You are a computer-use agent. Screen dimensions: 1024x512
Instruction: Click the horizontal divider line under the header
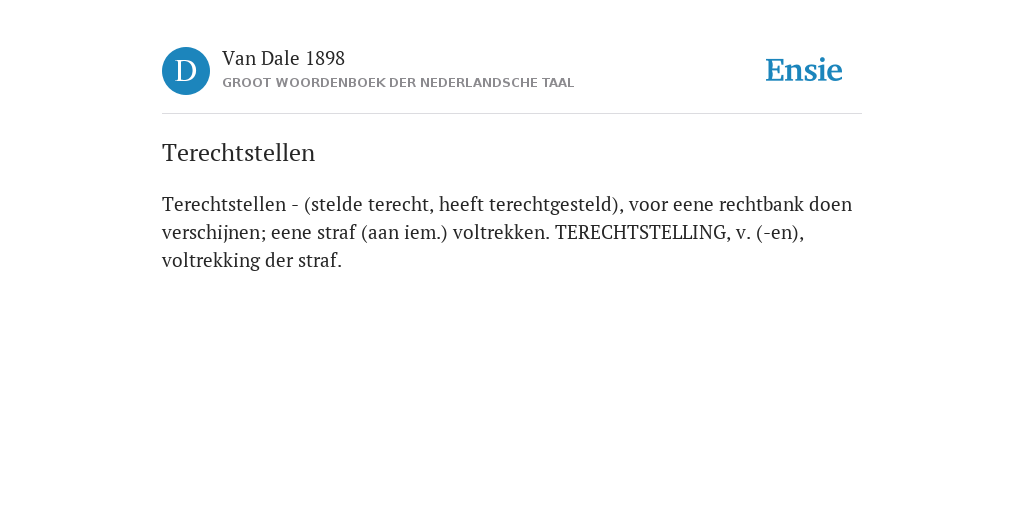[x=512, y=114]
